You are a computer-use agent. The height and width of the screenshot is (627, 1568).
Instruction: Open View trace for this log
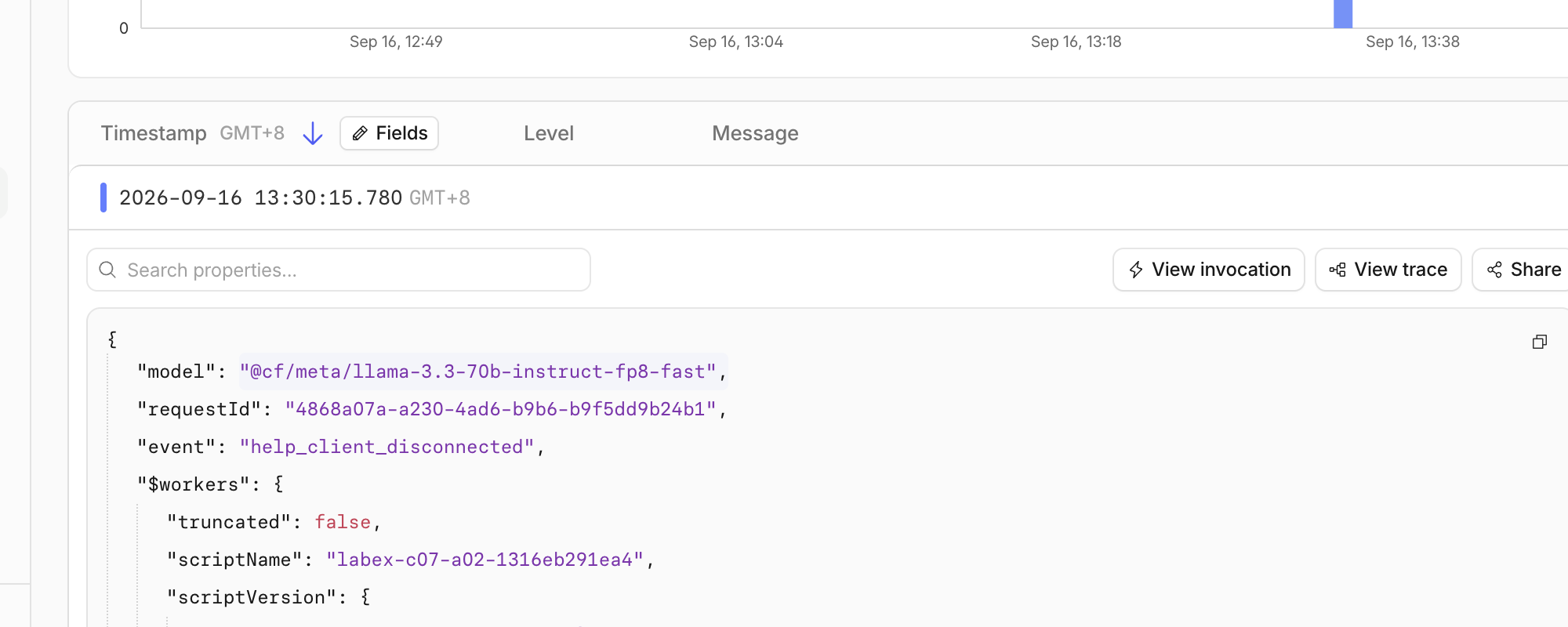(x=1388, y=270)
